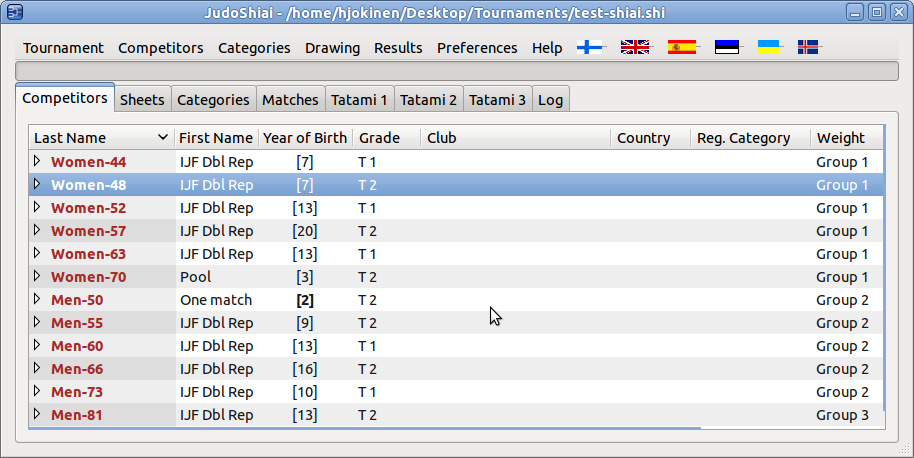Click the progress bar below the menu
The height and width of the screenshot is (458, 914).
(456, 70)
